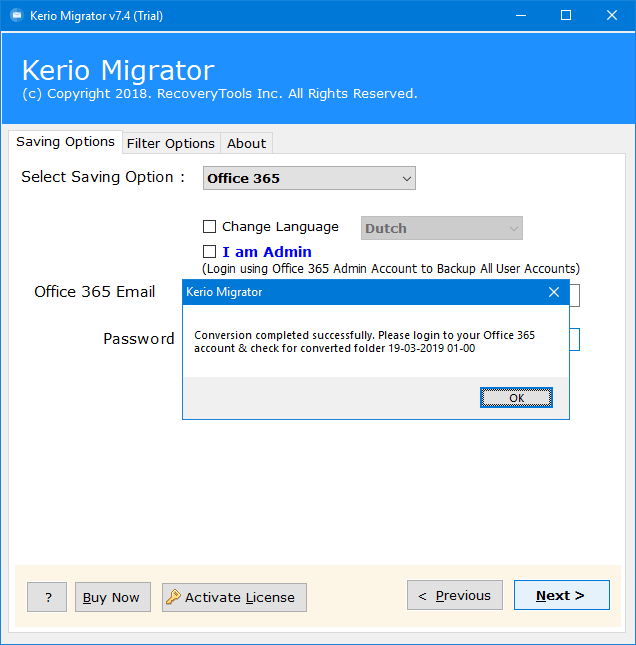Click the 'Office 365 Email' label
636x645 pixels.
click(x=95, y=292)
